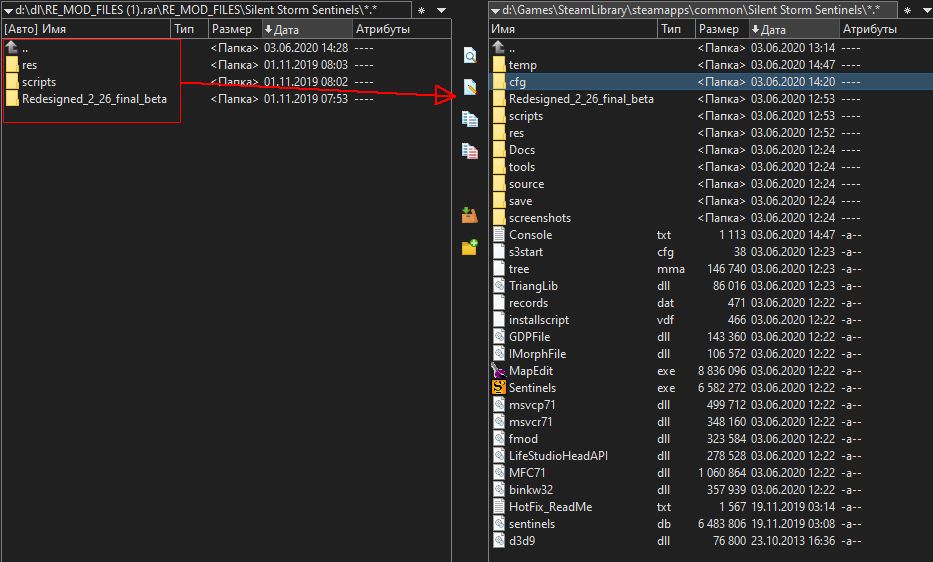
Task: Select the msvcp71 dll file
Action: [711, 405]
